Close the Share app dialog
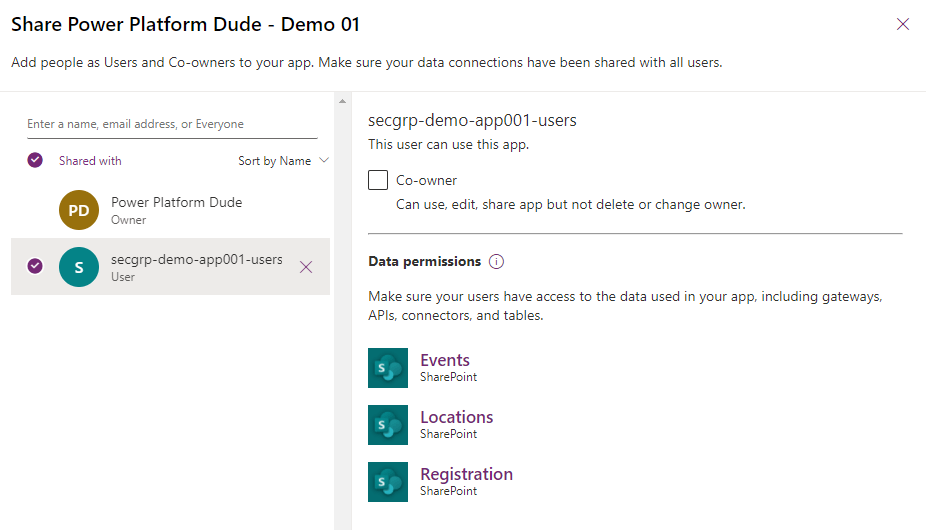Image resolution: width=926 pixels, height=530 pixels. point(902,24)
